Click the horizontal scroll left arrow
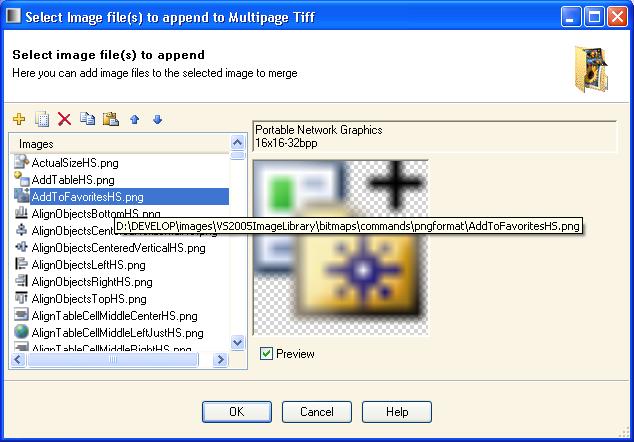The width and height of the screenshot is (634, 442). click(x=19, y=359)
